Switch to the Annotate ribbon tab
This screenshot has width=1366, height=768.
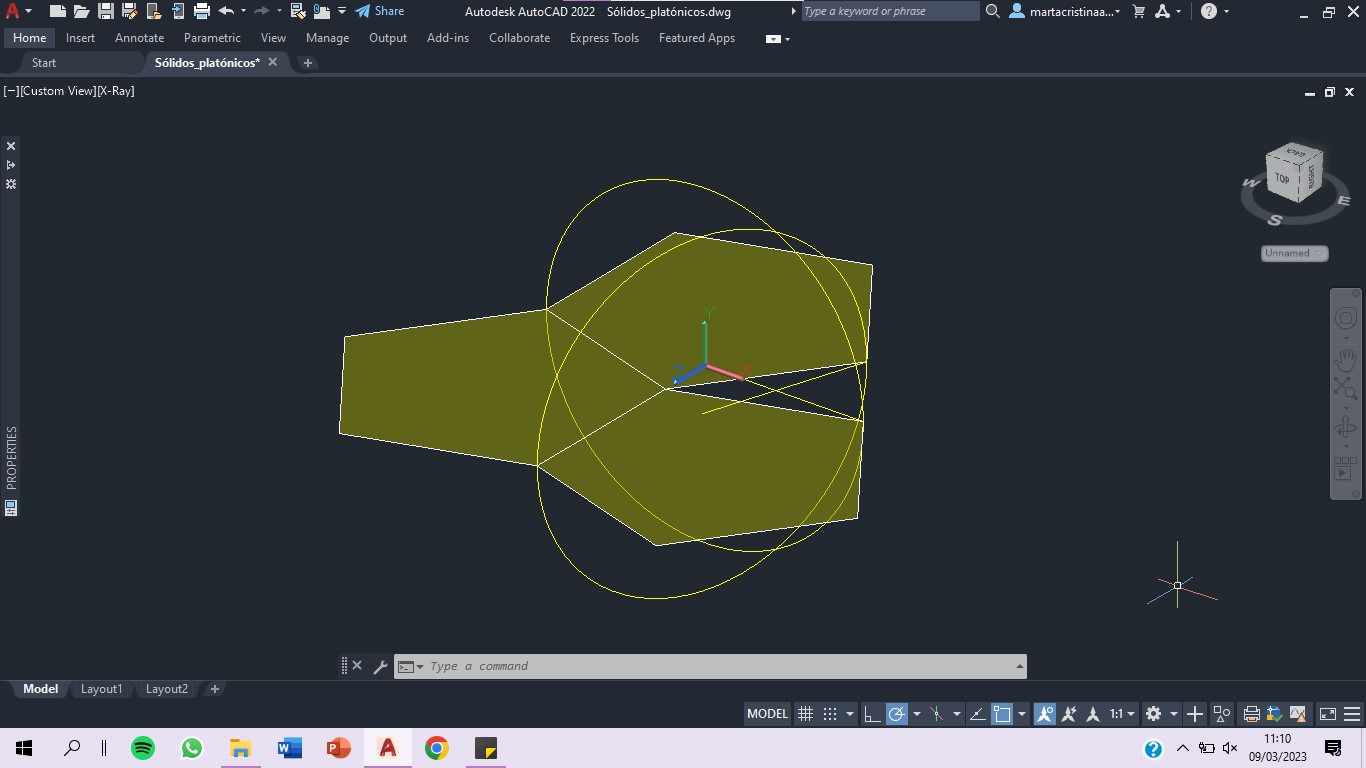[x=139, y=38]
